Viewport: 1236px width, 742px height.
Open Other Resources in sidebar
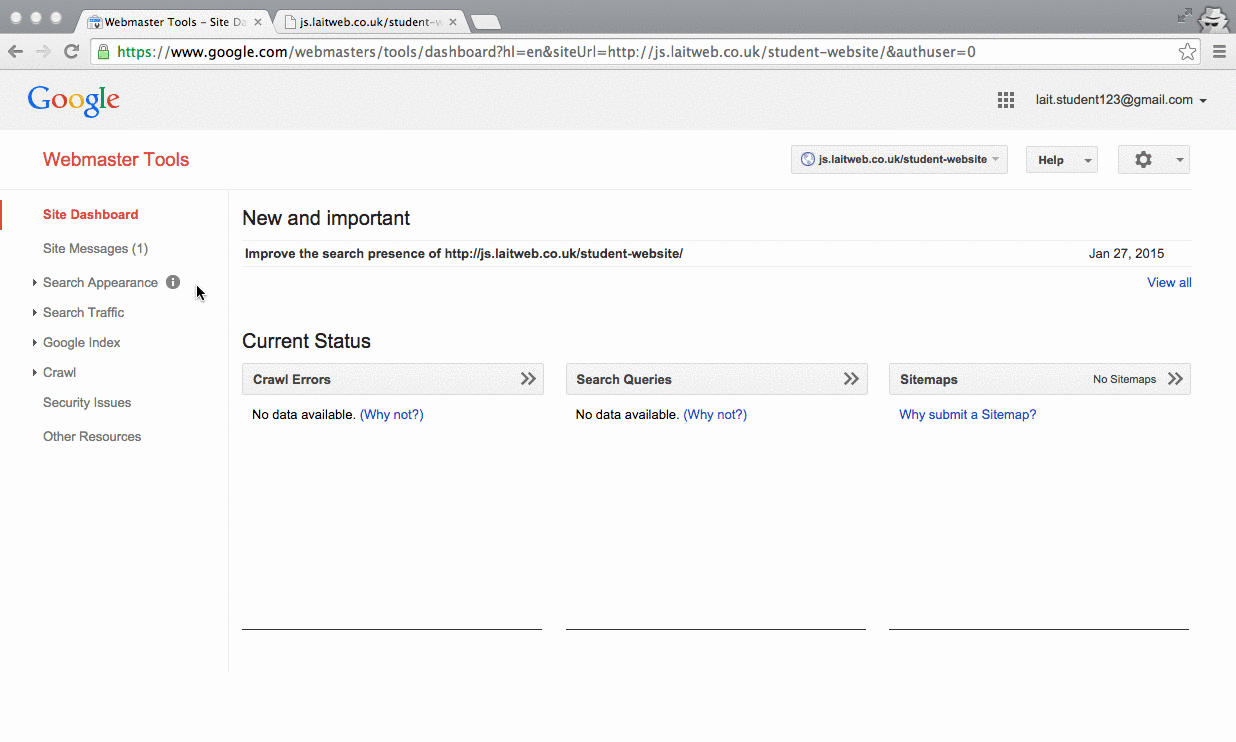coord(92,436)
